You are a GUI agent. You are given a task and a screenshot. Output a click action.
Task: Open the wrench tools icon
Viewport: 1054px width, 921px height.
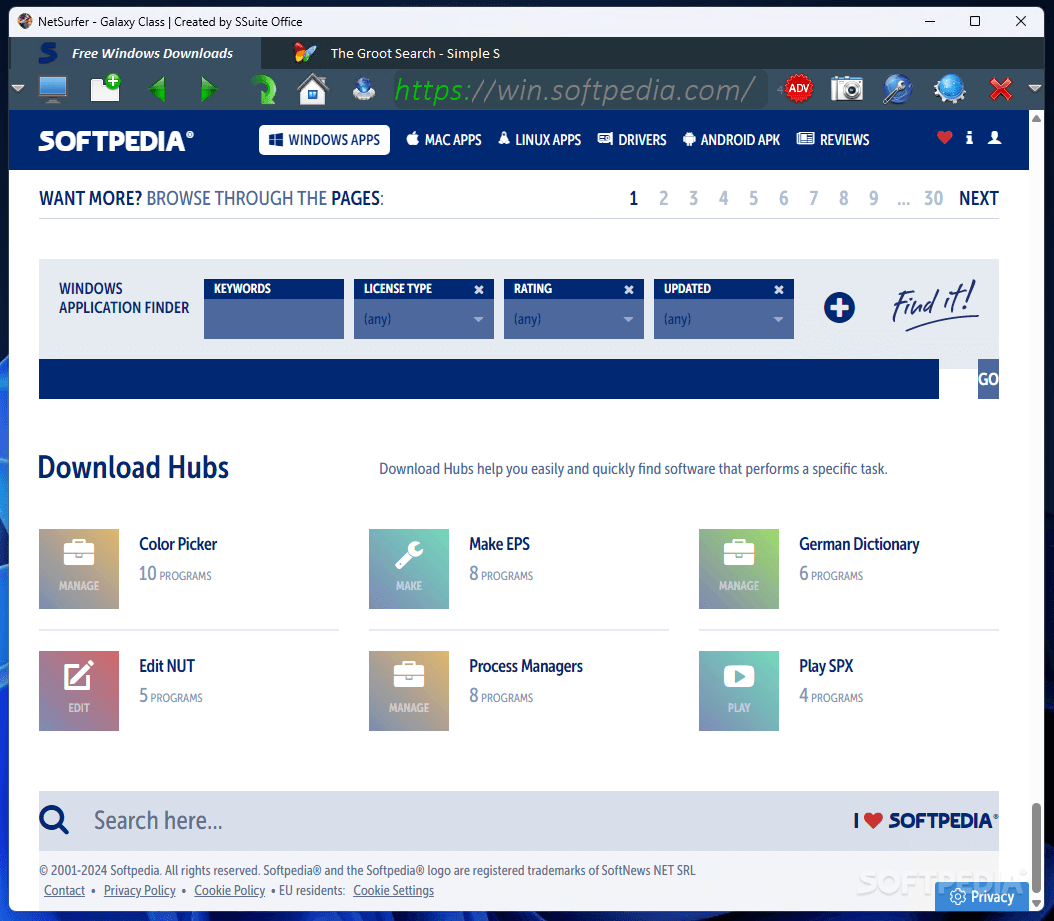(897, 89)
